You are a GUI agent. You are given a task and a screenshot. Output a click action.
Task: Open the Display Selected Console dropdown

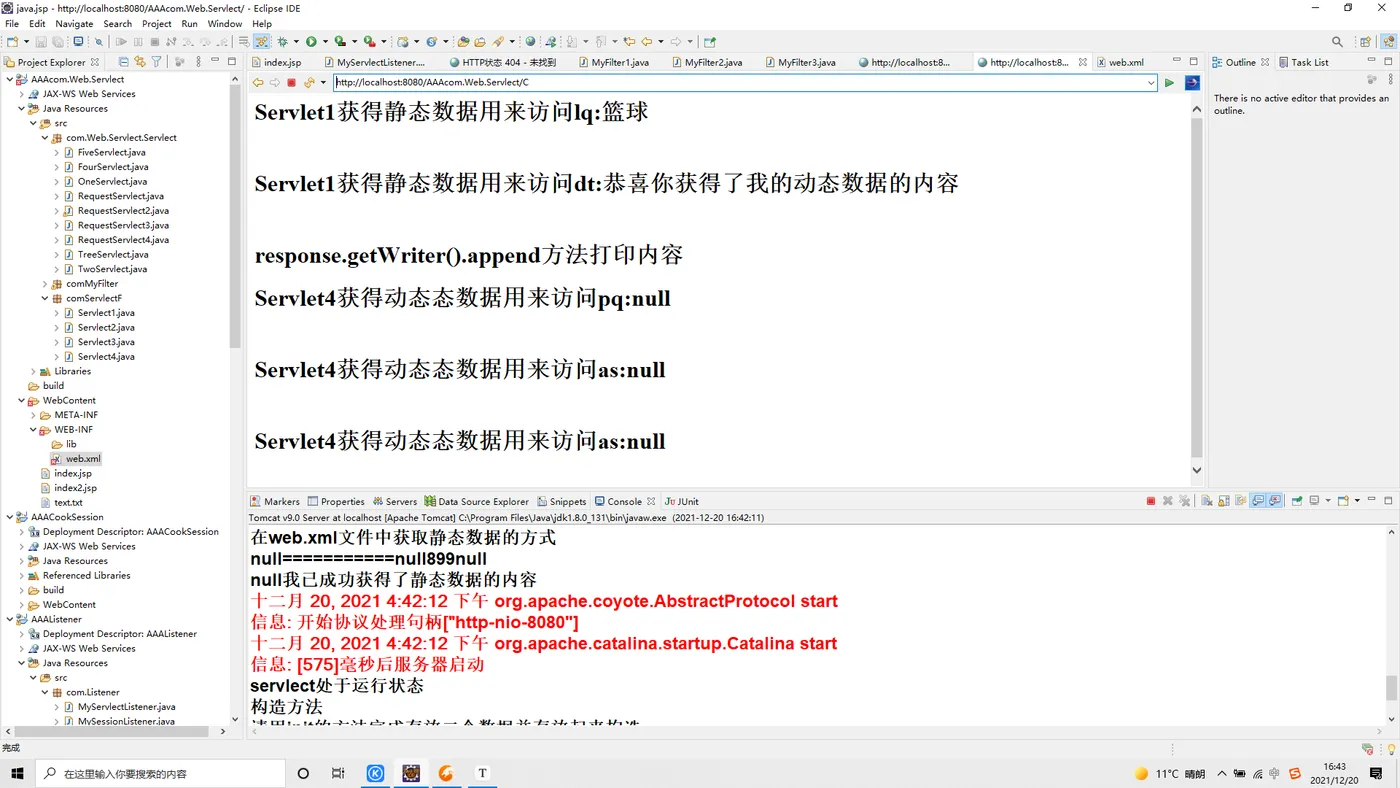coord(1327,501)
